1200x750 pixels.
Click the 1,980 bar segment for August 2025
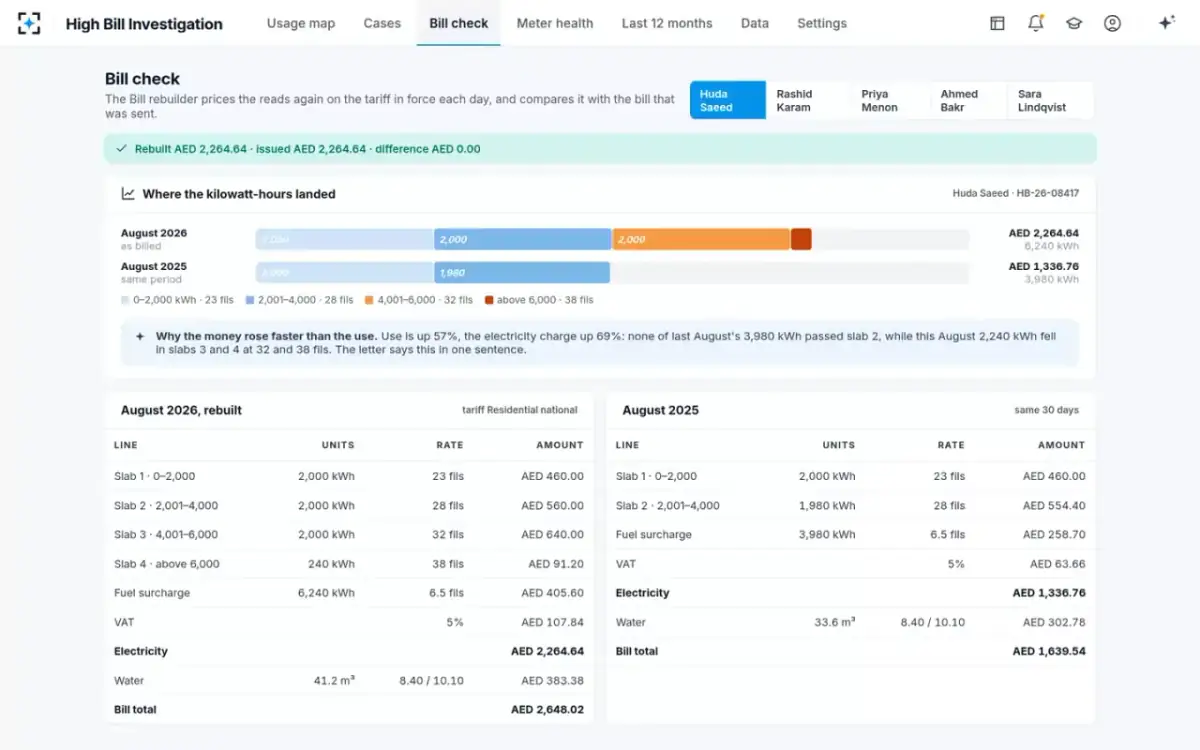coord(522,272)
